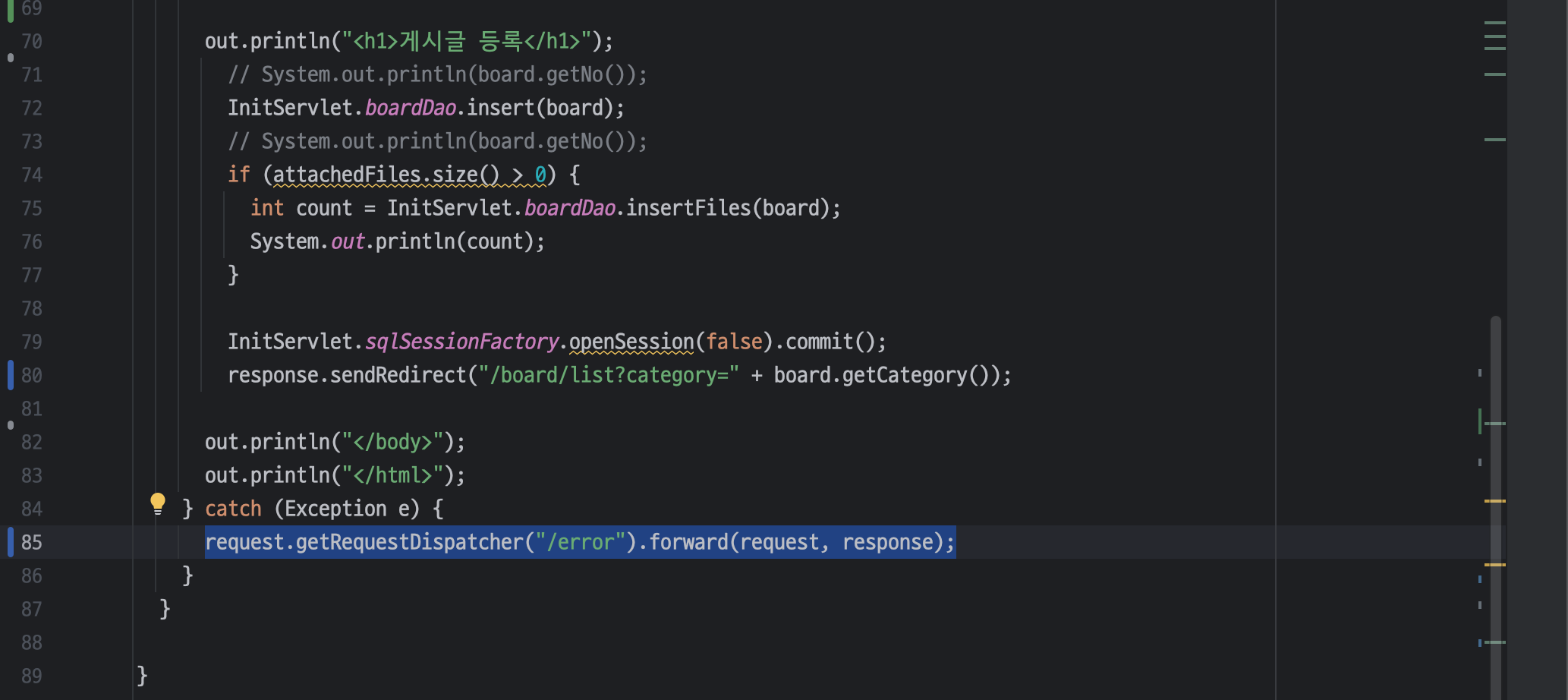Click sqlSessionFactory on line 79
1568x700 pixels.
tap(461, 342)
